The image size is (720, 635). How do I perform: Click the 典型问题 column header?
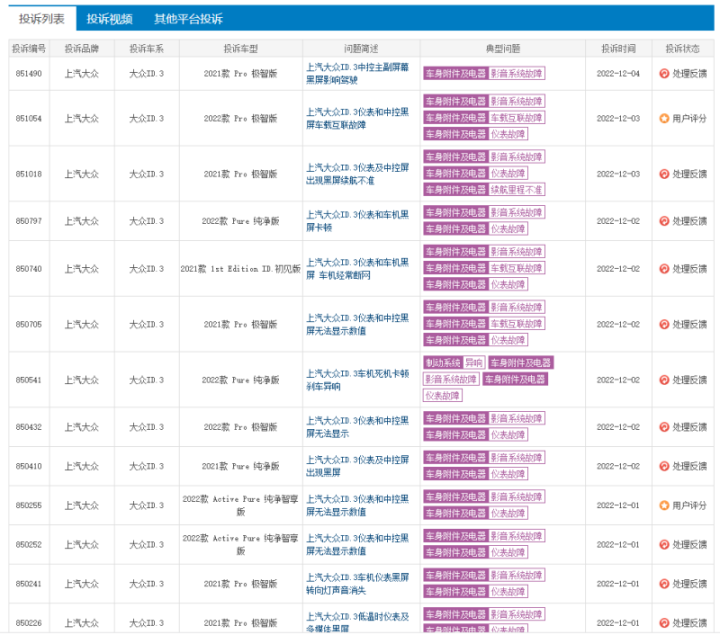click(x=503, y=49)
